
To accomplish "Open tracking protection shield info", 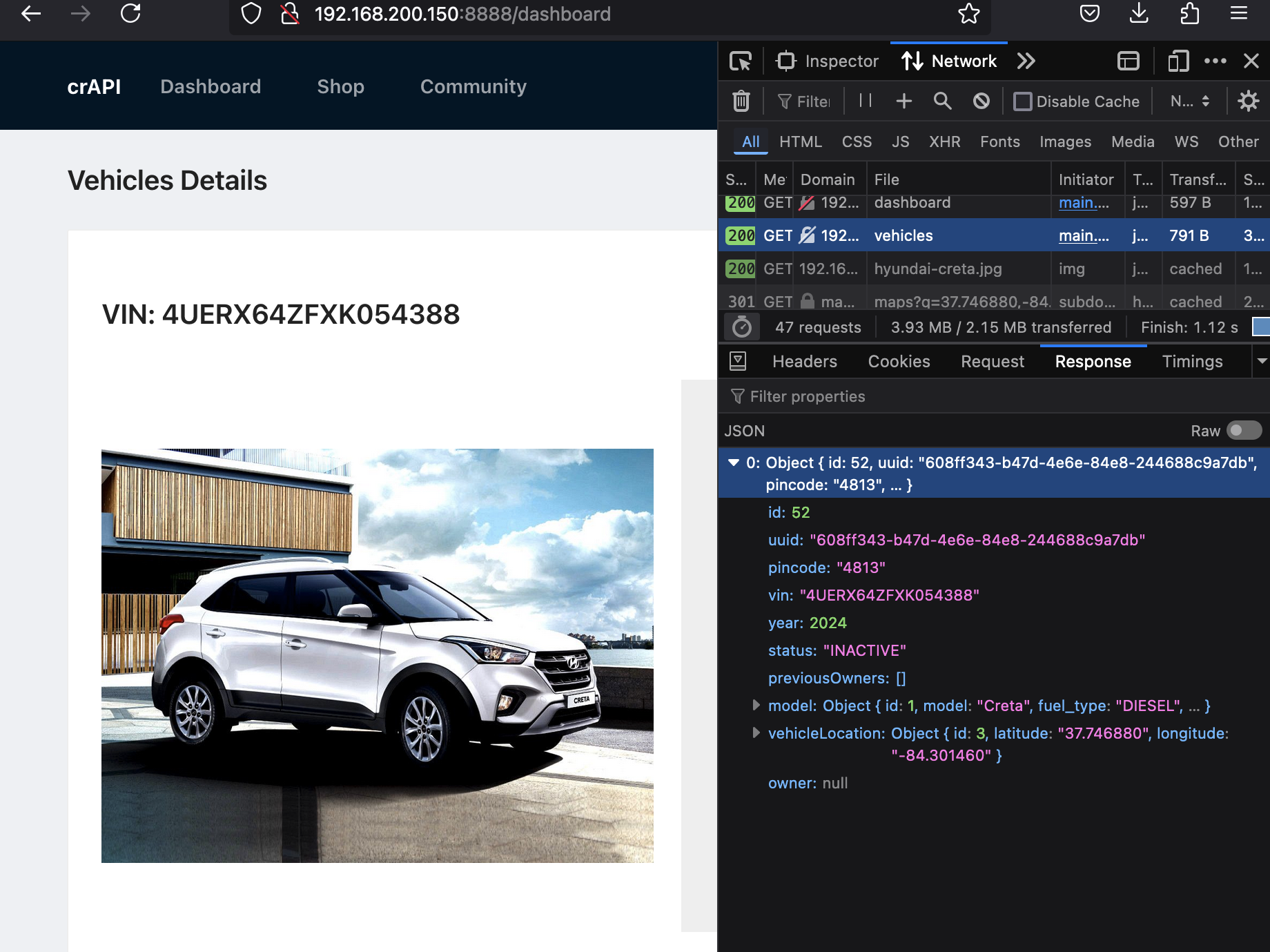I will [251, 14].
